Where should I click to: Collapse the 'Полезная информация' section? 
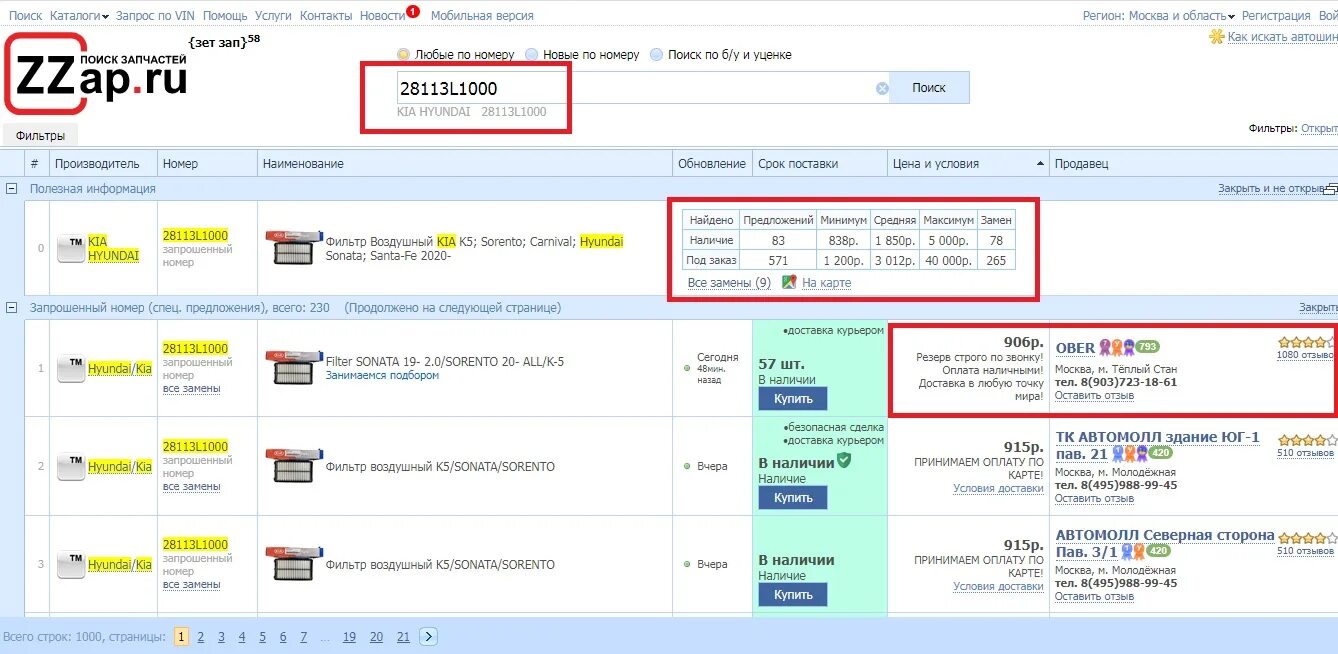tap(12, 188)
